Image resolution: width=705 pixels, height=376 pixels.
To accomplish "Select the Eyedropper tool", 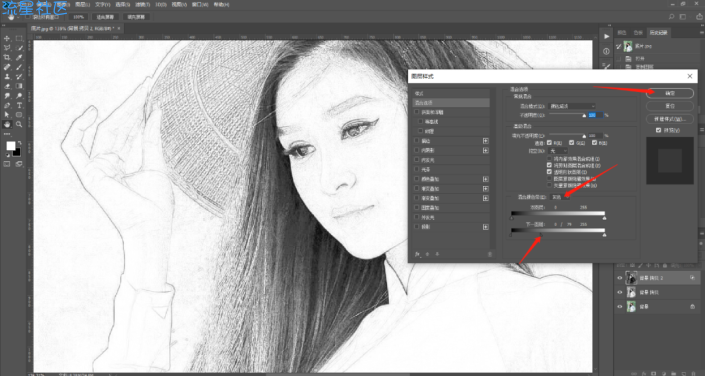I will [19, 58].
